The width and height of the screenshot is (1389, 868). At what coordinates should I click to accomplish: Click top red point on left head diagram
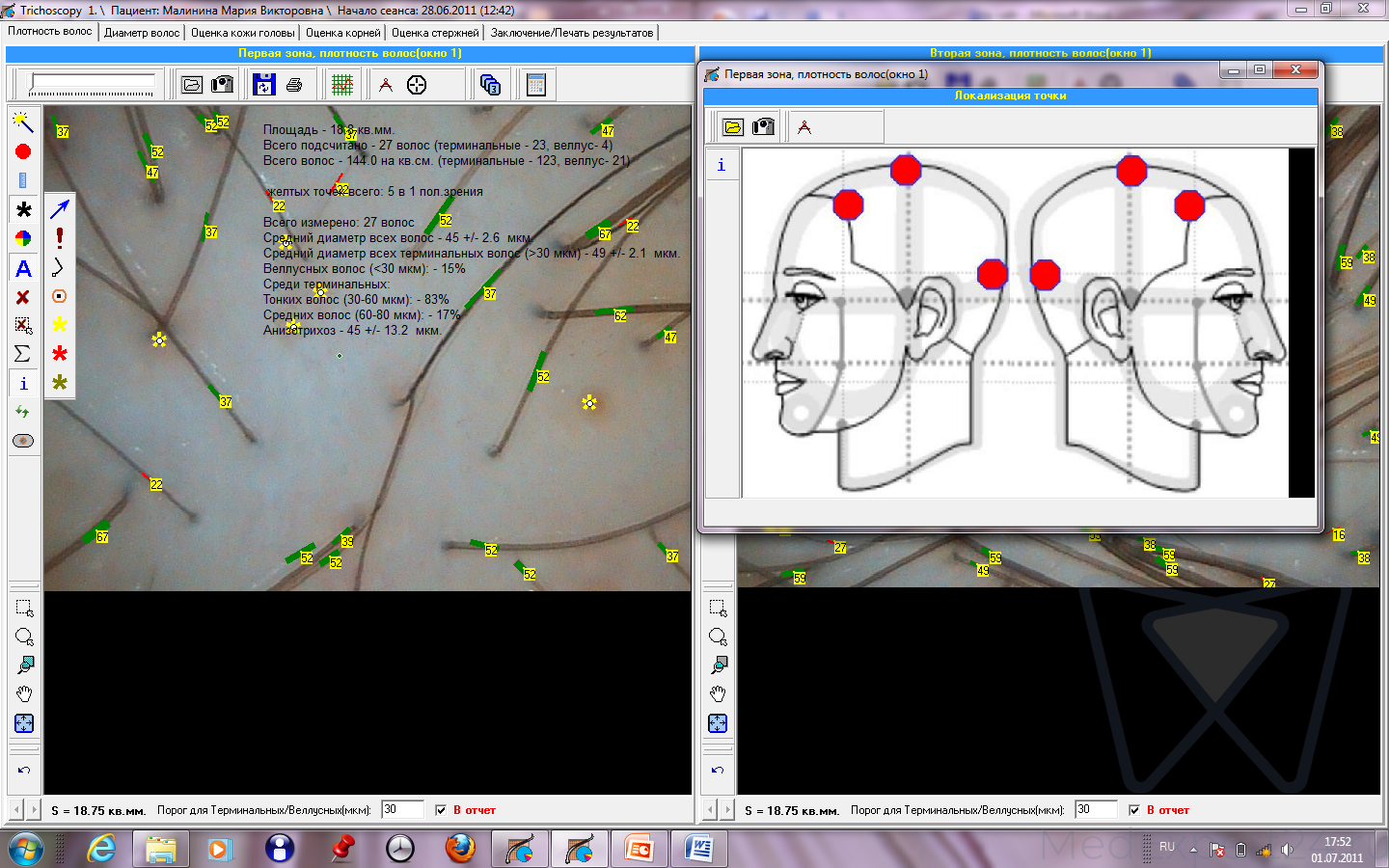tap(905, 170)
